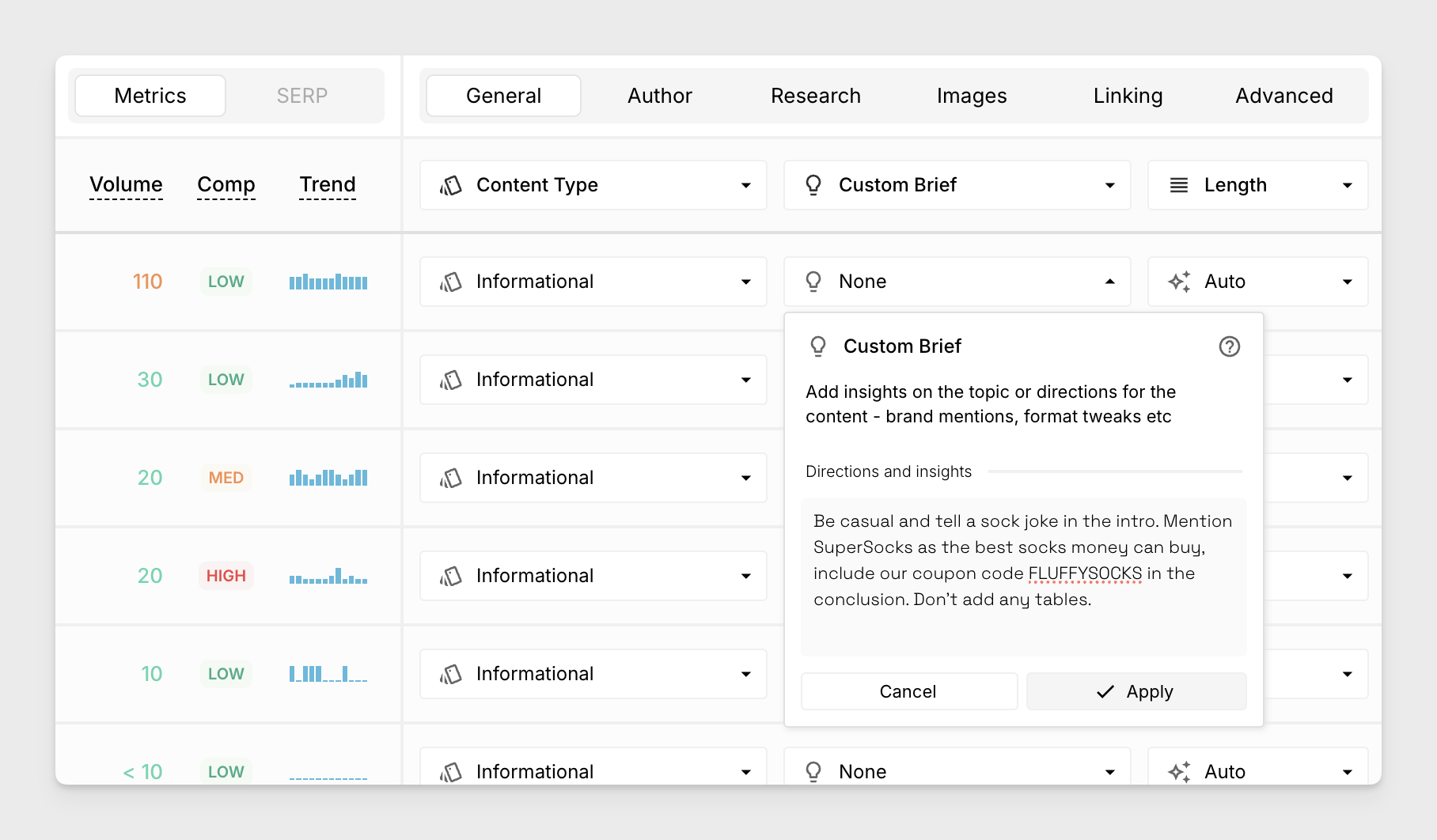Viewport: 1437px width, 840px height.
Task: Apply the custom brief
Action: pyautogui.click(x=1136, y=691)
